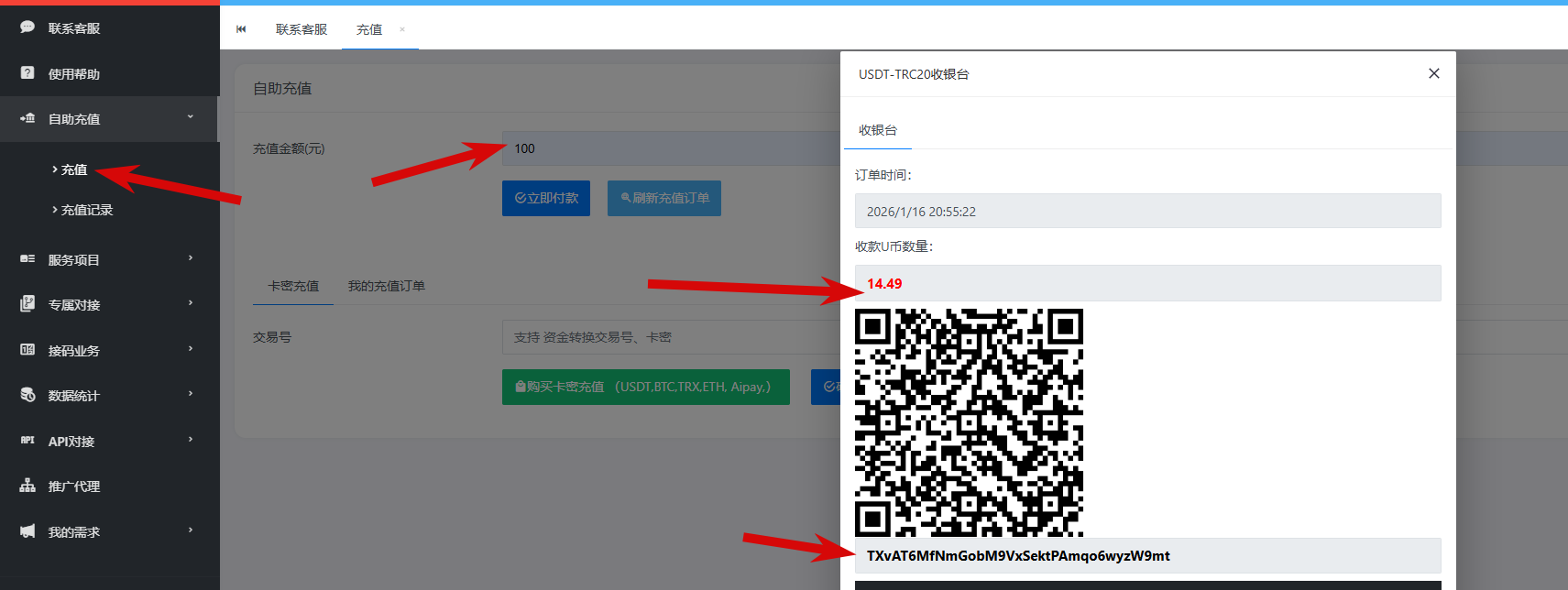Click the TRC20 wallet address field
Image resolution: width=1568 pixels, height=590 pixels.
[x=1147, y=555]
